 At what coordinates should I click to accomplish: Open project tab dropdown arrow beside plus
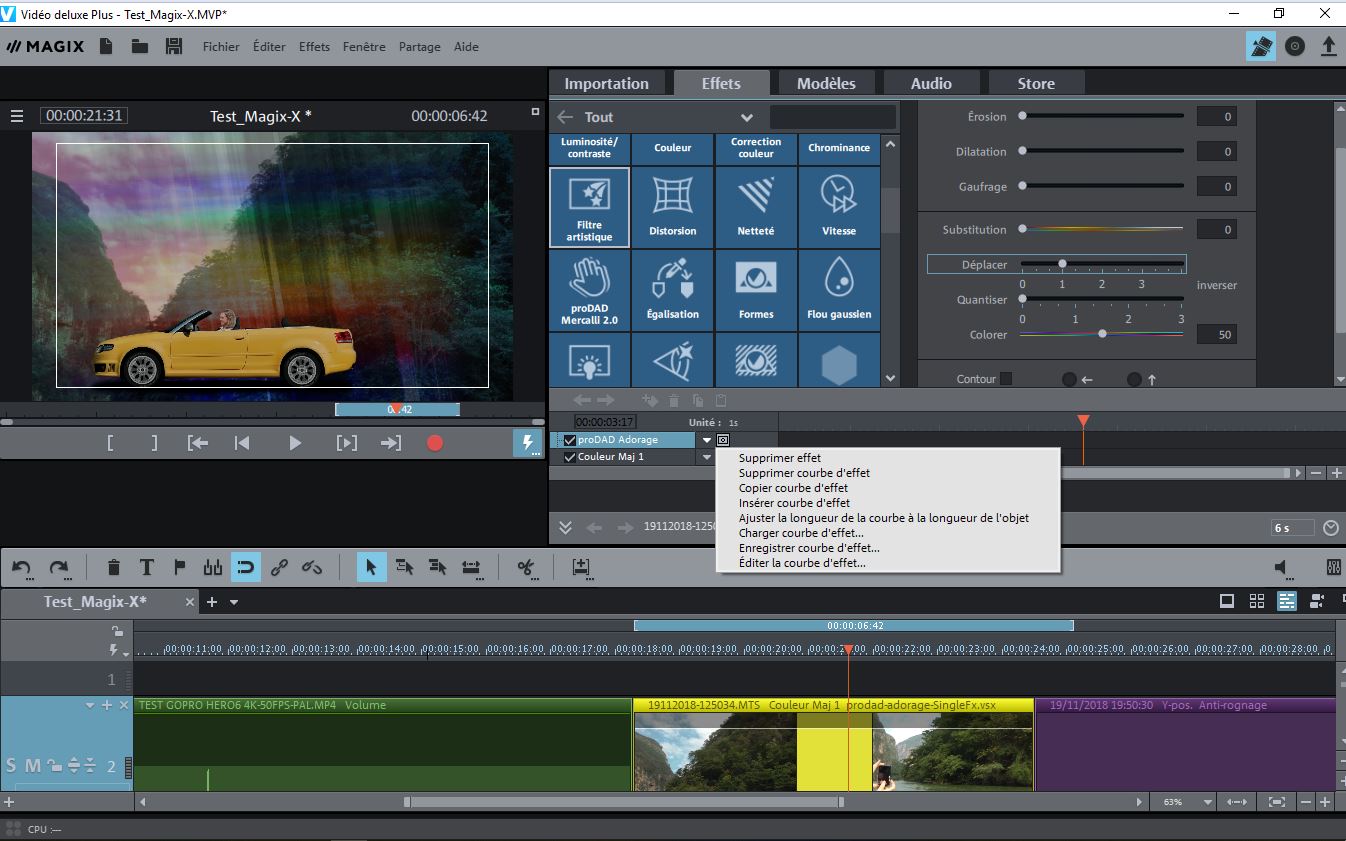point(234,602)
